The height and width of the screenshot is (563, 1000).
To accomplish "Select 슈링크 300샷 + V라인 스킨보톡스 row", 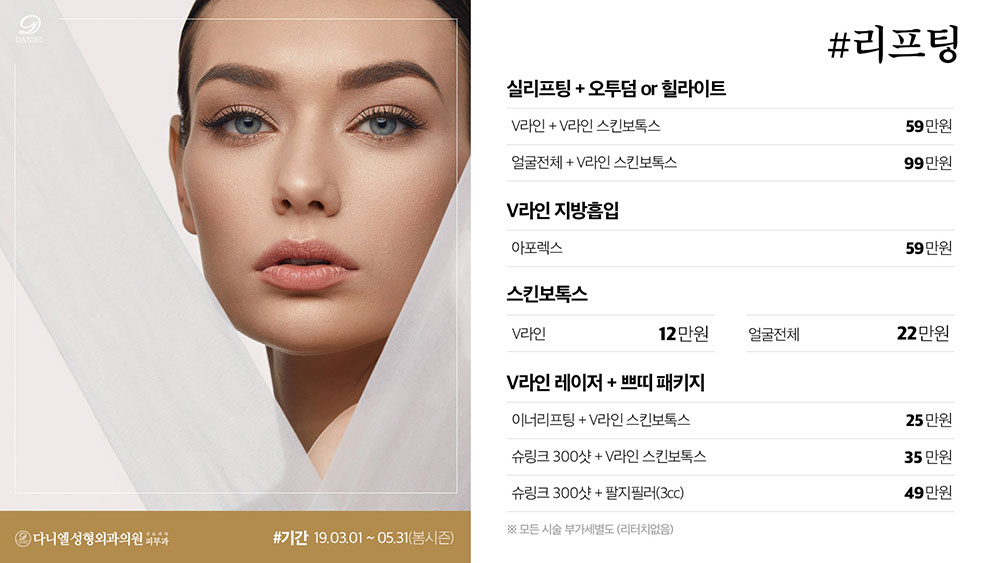I will tap(730, 457).
